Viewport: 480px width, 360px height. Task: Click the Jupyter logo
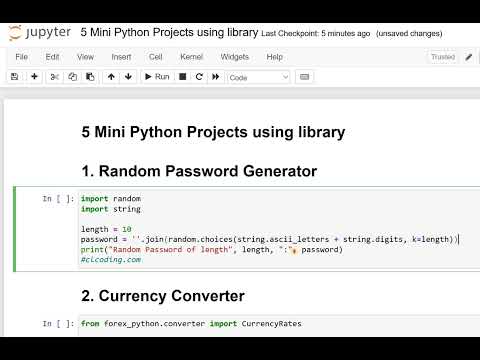pos(40,33)
